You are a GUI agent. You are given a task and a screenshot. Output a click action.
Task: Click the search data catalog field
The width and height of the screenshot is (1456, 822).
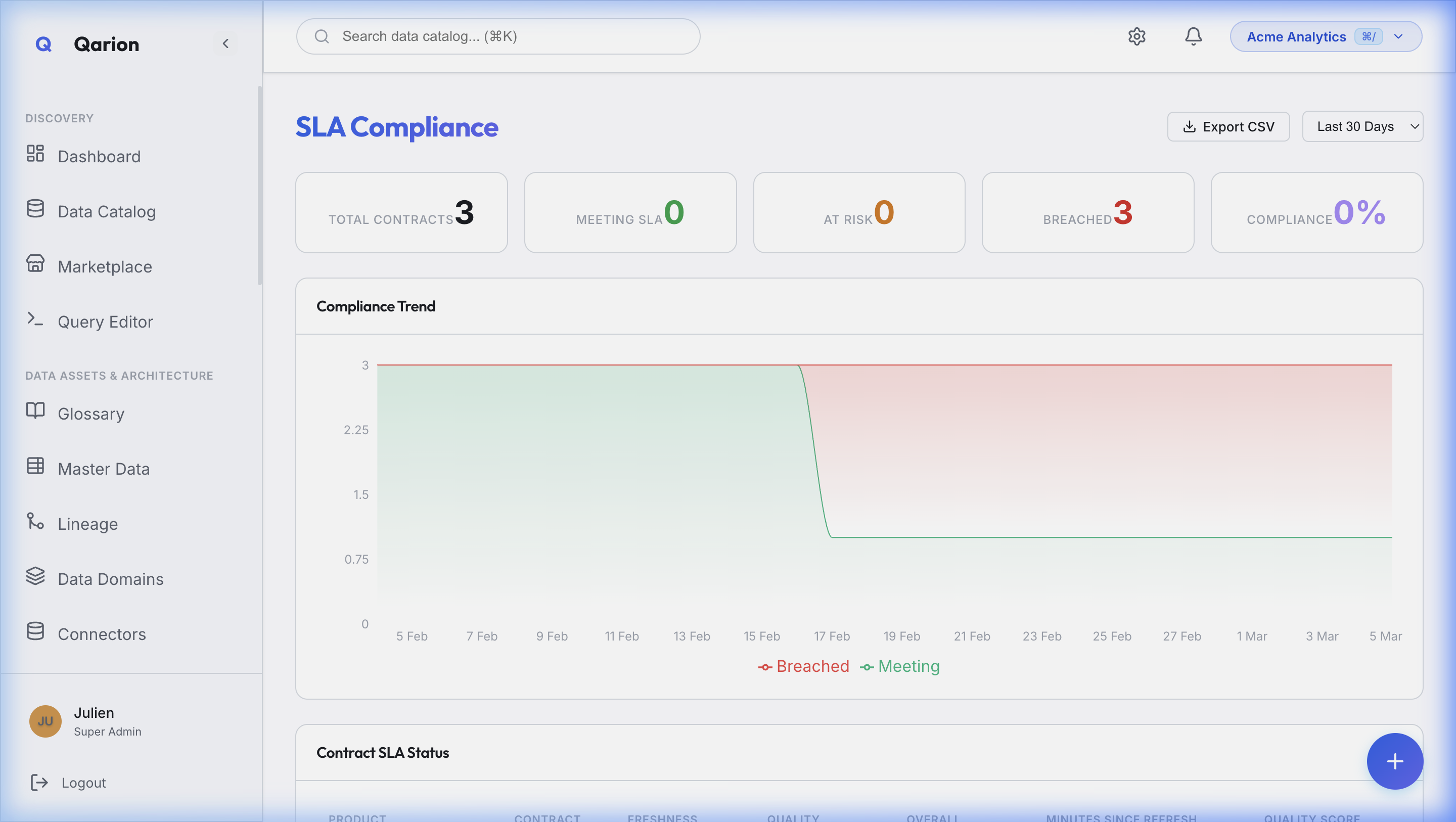(x=497, y=36)
